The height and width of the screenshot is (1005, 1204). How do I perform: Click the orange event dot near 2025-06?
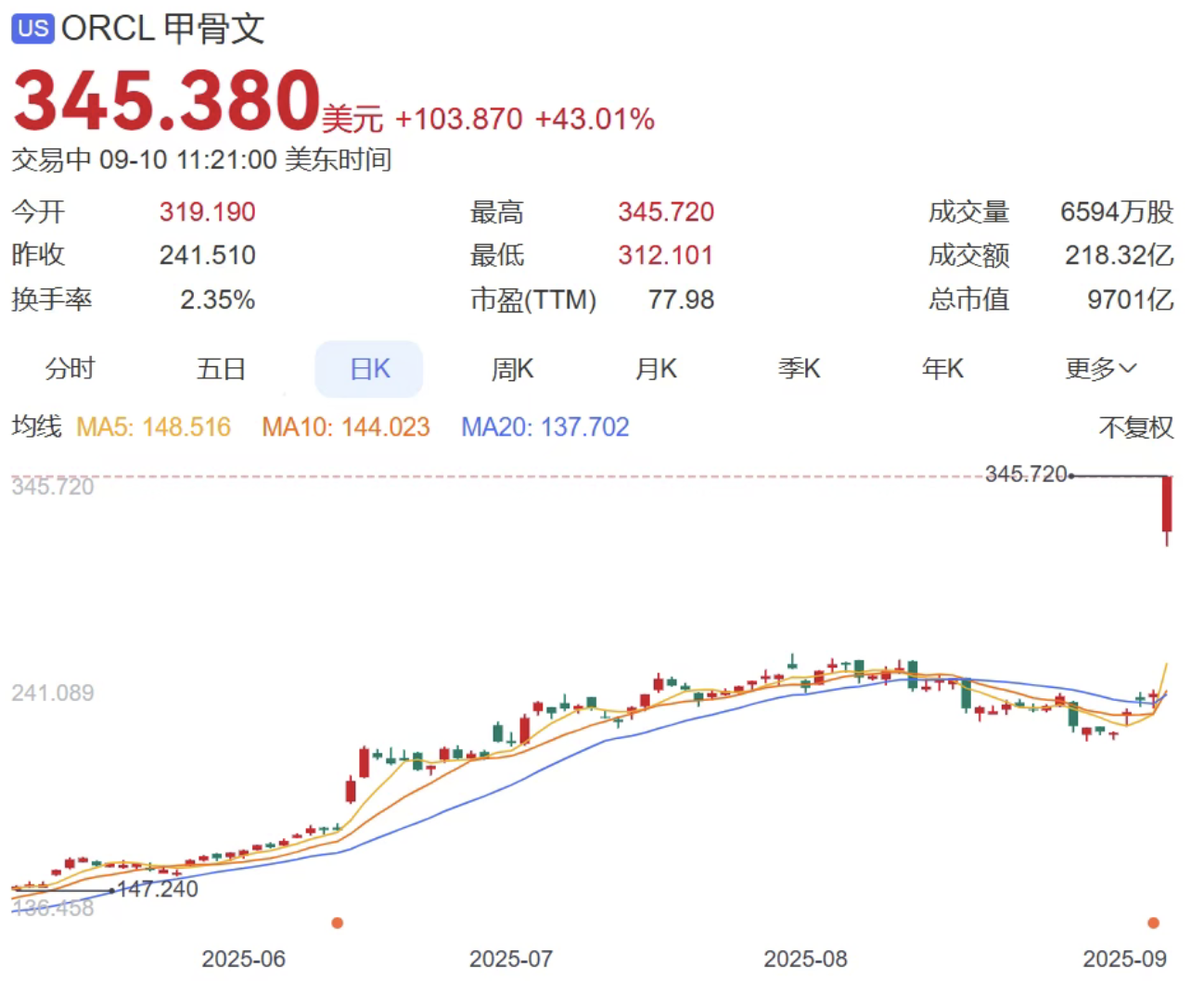[x=338, y=922]
